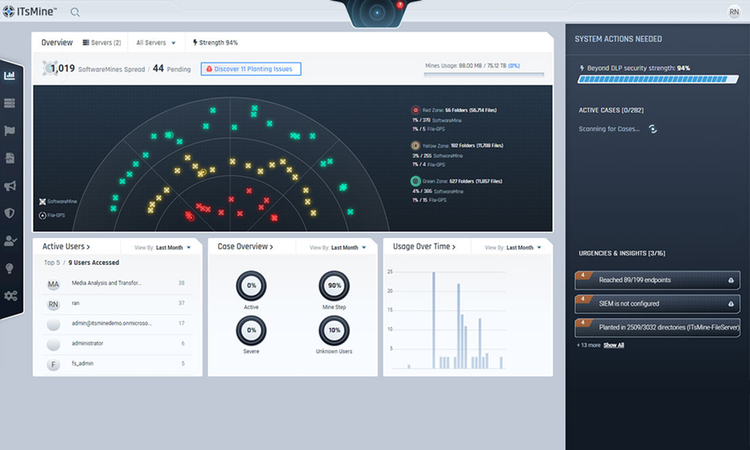The image size is (750, 450).
Task: Open the megaphone announcements icon in sidebar
Action: pos(10,186)
